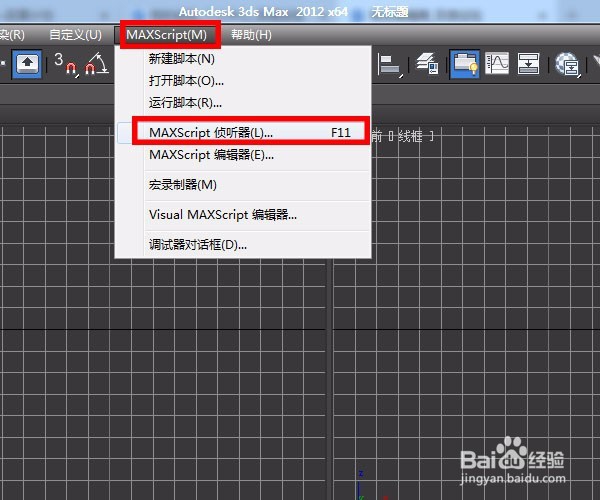
Task: Open the partially visible 渲染(R) menu
Action: (12, 35)
